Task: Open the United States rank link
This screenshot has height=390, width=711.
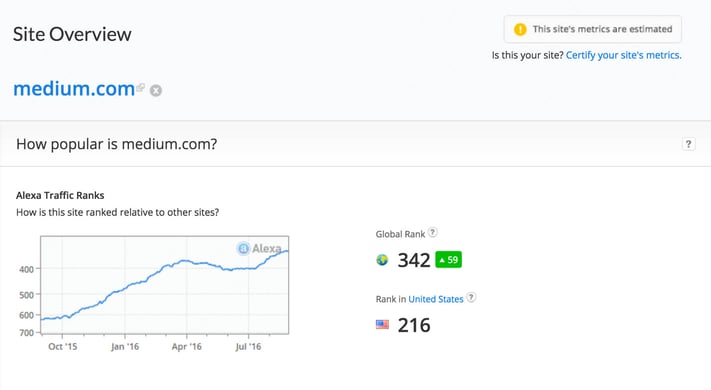Action: 436,299
